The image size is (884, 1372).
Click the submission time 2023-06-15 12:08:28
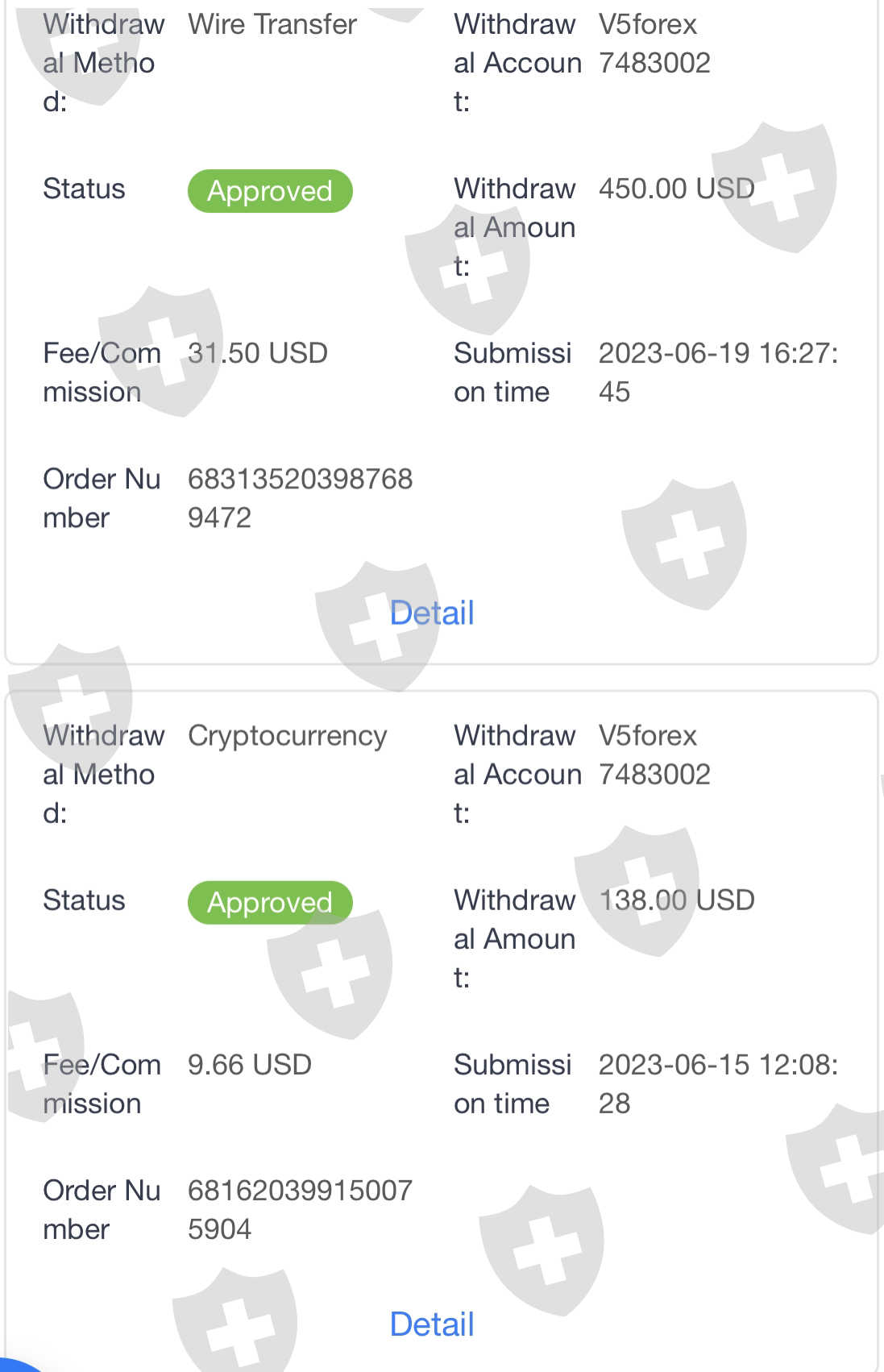(x=717, y=1083)
